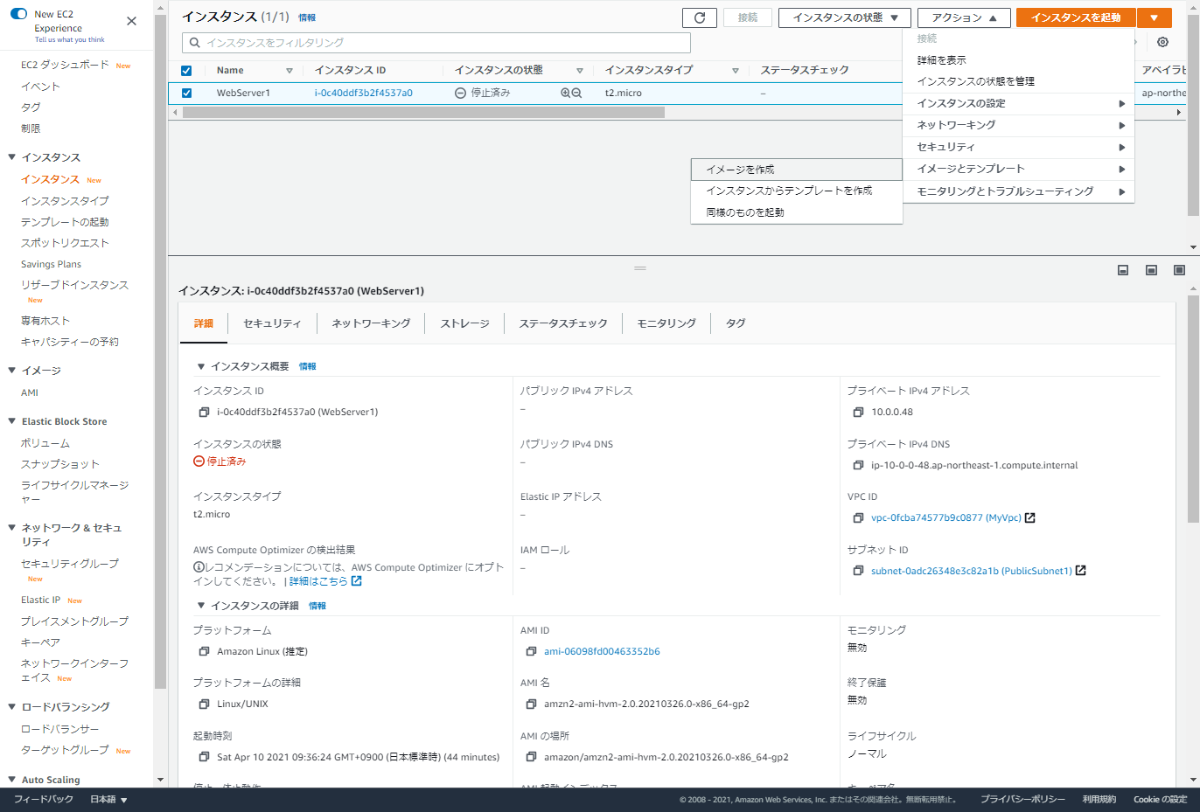Copy the AMI ID value
This screenshot has width=1200, height=812.
point(531,651)
